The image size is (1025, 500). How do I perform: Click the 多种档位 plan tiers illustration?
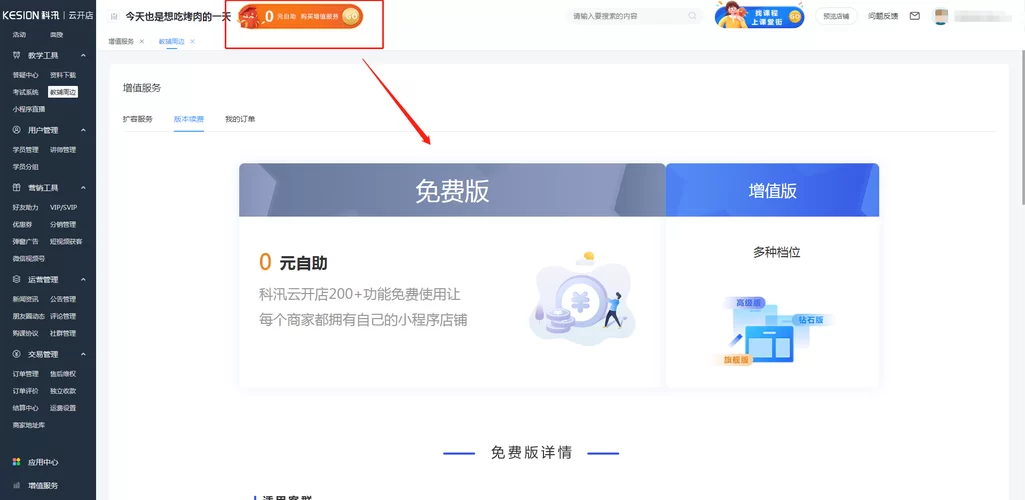[x=773, y=330]
